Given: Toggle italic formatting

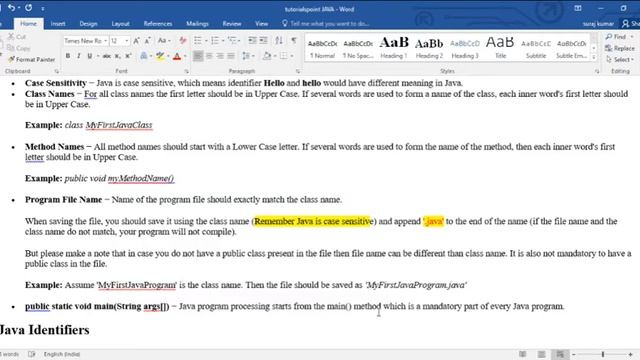Looking at the screenshot, I should (78, 56).
